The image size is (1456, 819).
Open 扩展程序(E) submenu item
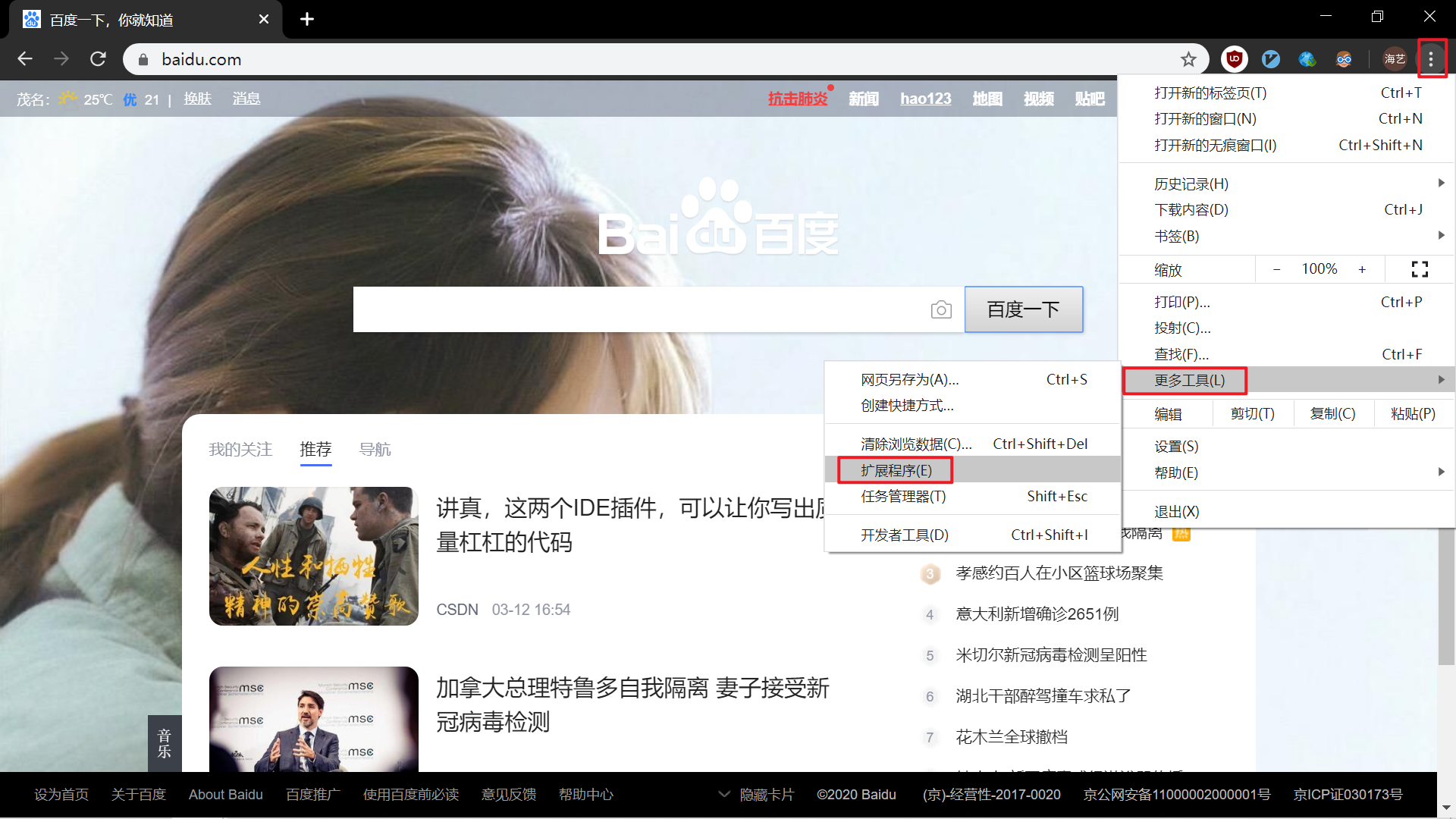(973, 470)
